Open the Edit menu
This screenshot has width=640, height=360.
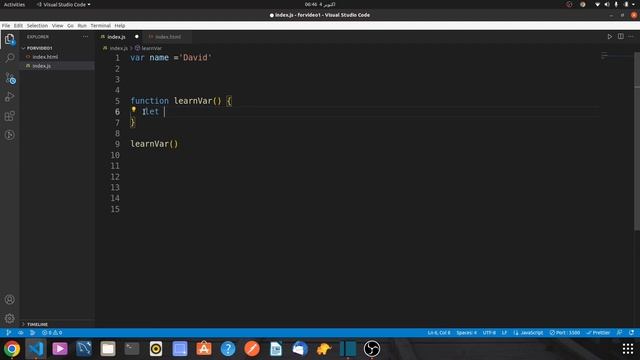(x=18, y=25)
